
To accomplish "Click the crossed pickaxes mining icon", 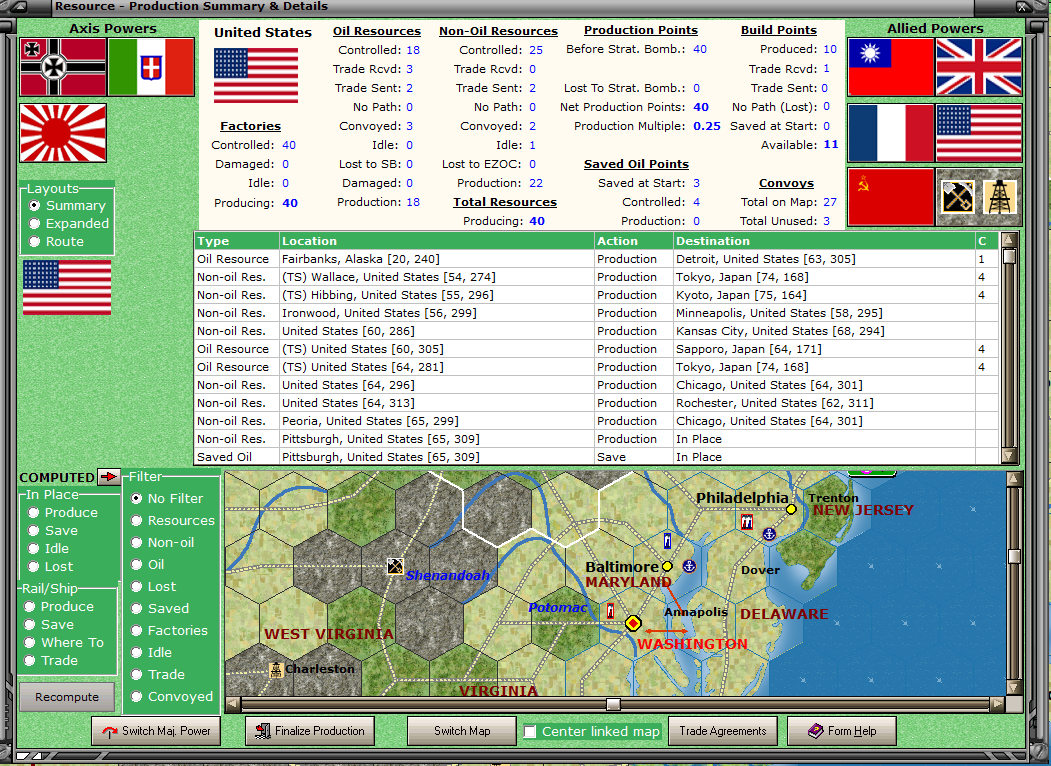I will (x=958, y=197).
